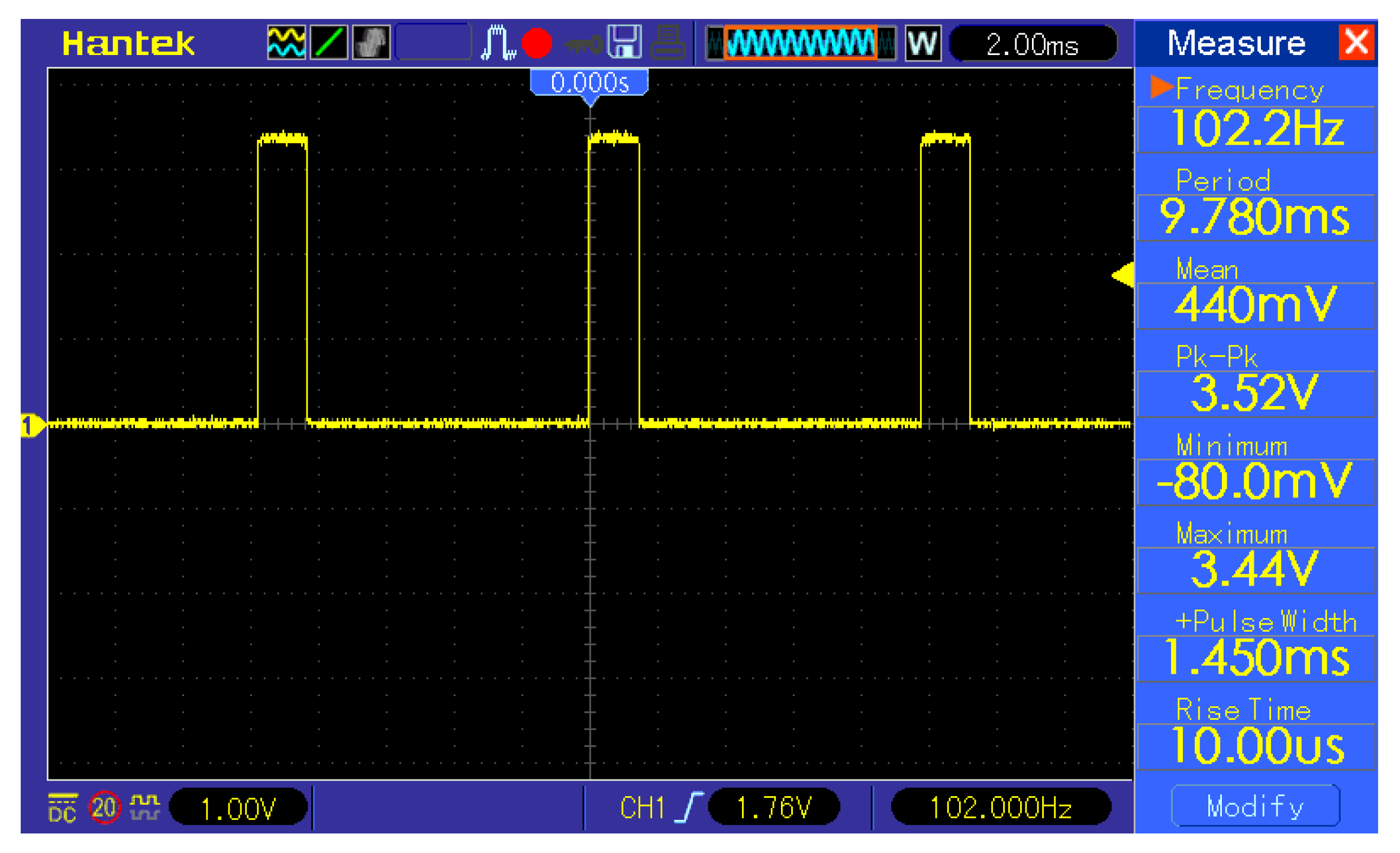
Task: Click the 102.000Hz frequency counter readout
Action: [x=1001, y=807]
